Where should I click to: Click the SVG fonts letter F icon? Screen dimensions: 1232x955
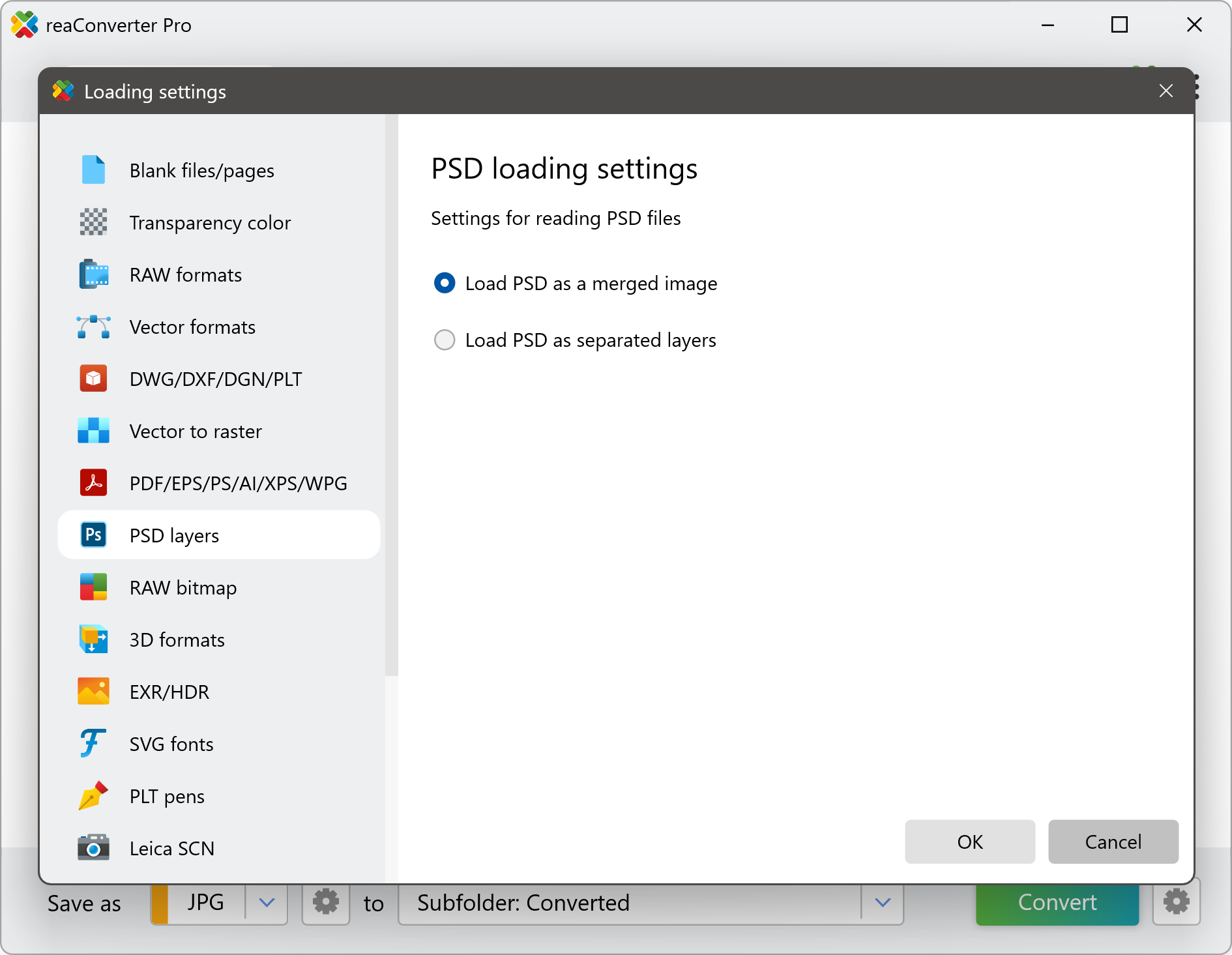tap(93, 744)
